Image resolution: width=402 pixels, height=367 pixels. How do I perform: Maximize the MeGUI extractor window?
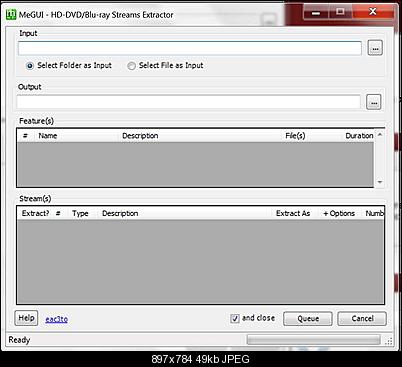(x=340, y=12)
